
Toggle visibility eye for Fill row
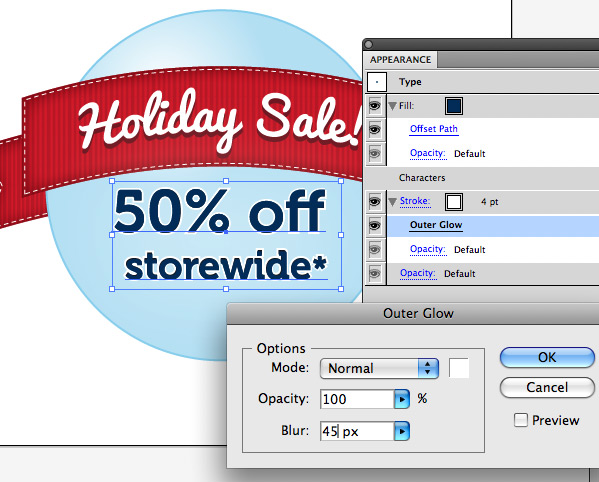(375, 105)
